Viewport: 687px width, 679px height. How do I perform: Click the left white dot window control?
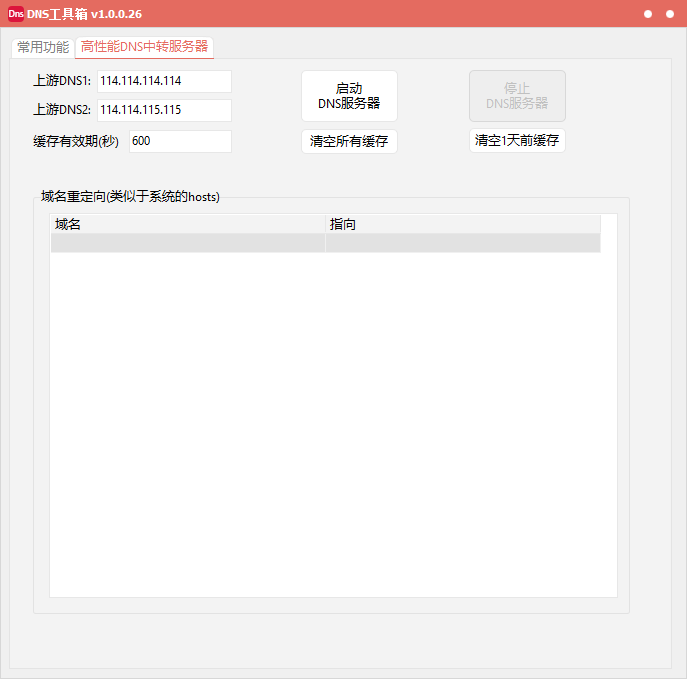648,14
